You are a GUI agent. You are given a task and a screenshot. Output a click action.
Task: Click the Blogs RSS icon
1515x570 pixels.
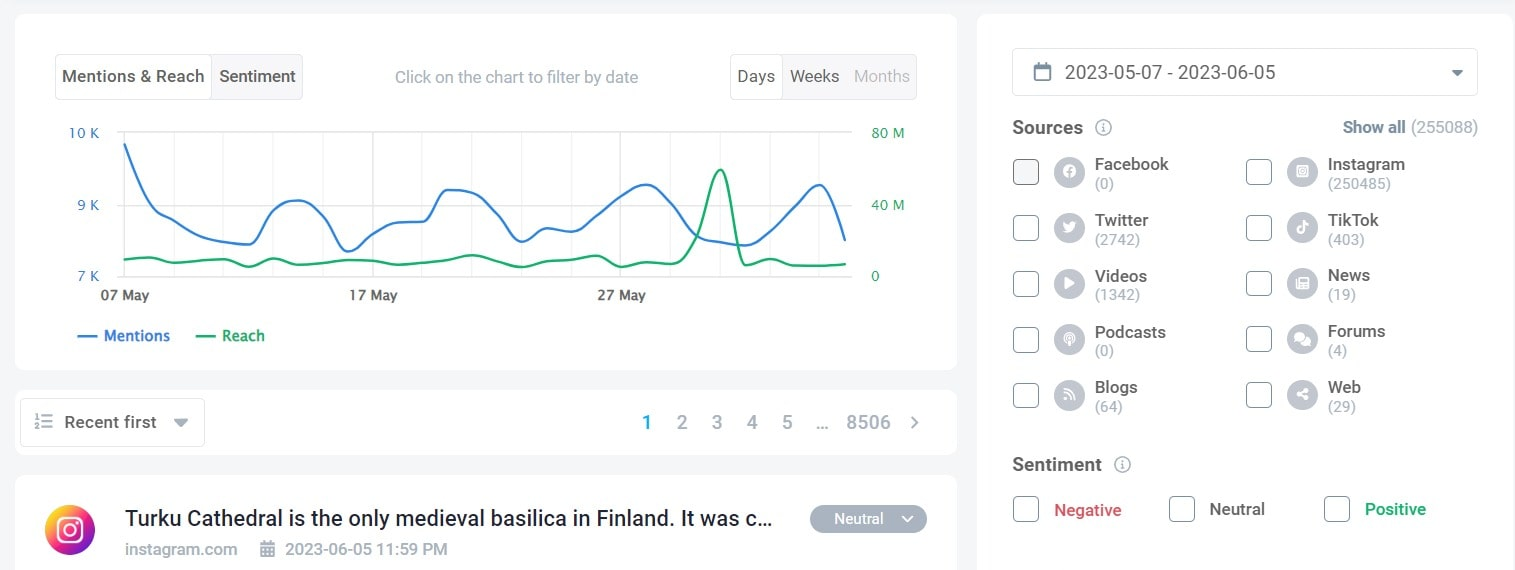[x=1069, y=395]
